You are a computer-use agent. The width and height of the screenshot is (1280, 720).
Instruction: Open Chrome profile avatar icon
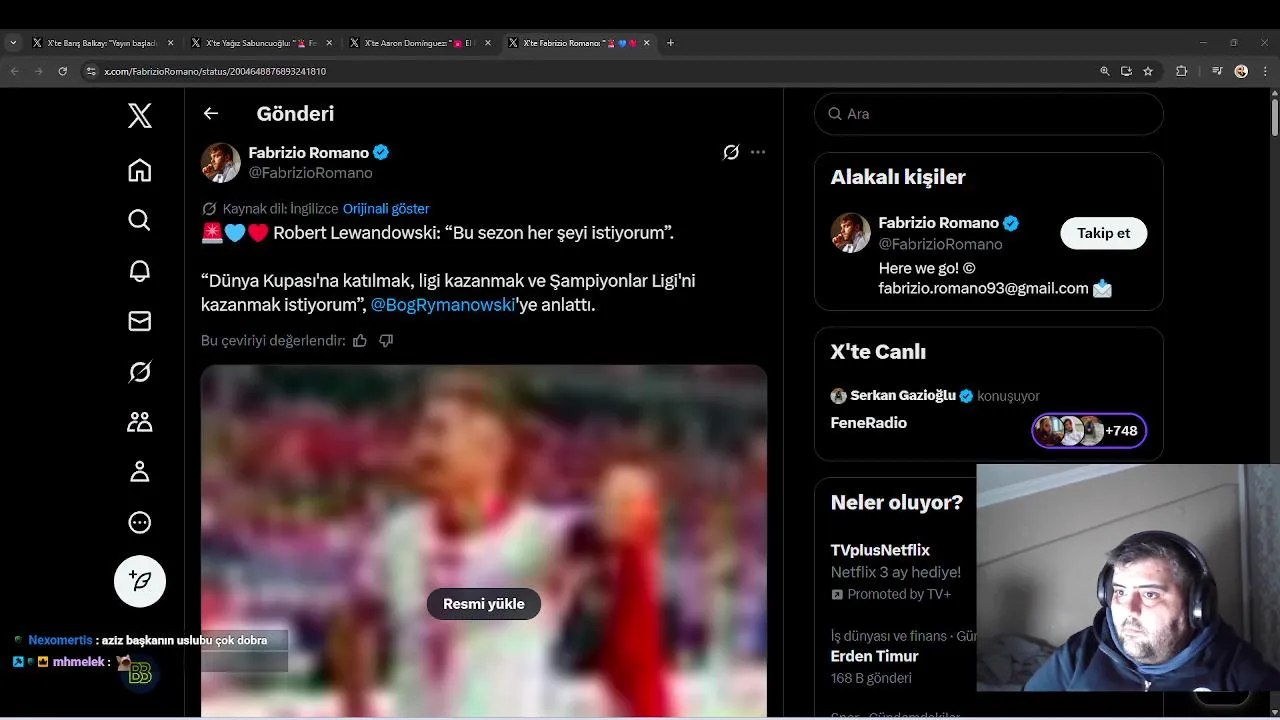point(1241,72)
